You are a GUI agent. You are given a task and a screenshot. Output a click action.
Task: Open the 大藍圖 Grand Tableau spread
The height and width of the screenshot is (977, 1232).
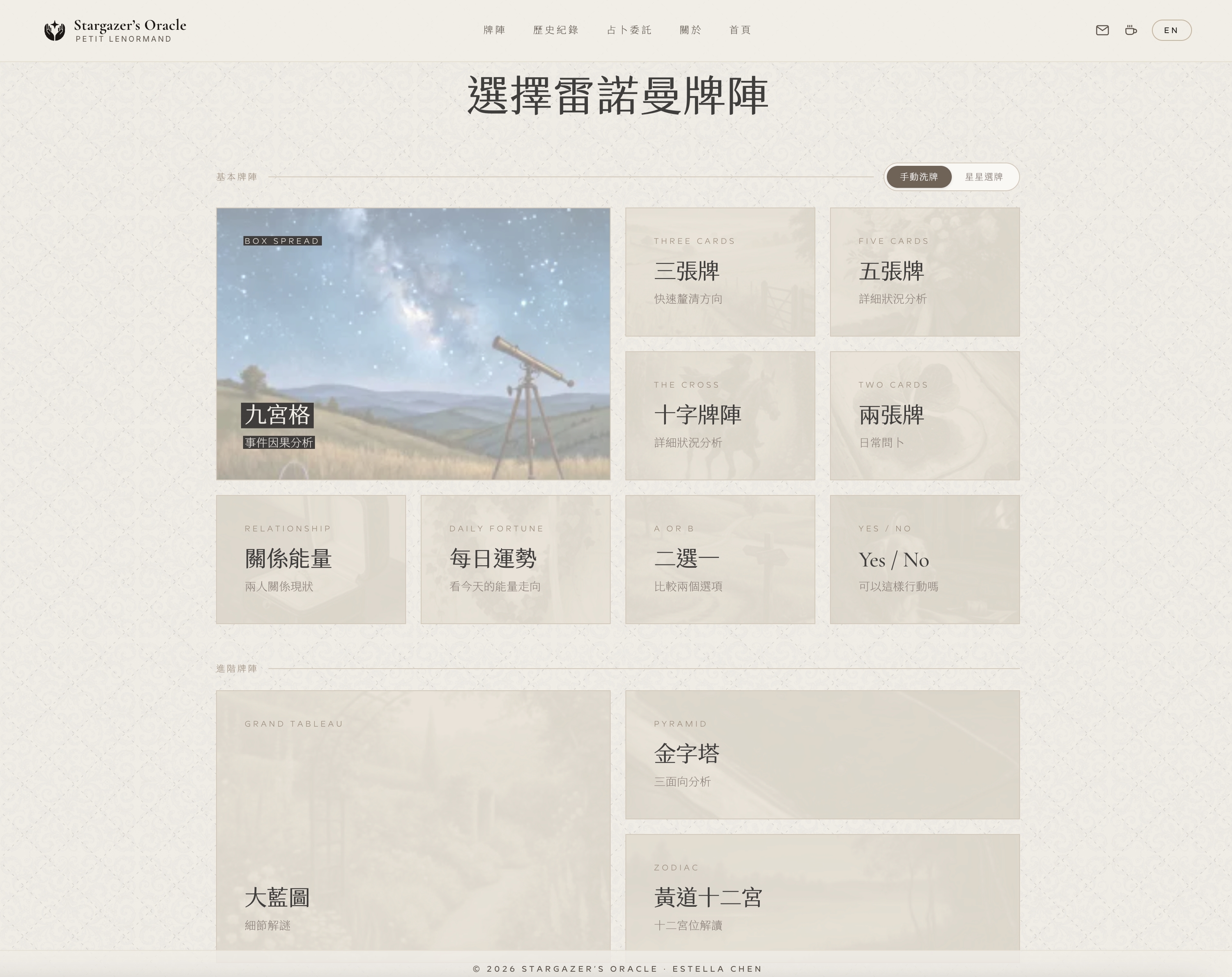pos(413,821)
